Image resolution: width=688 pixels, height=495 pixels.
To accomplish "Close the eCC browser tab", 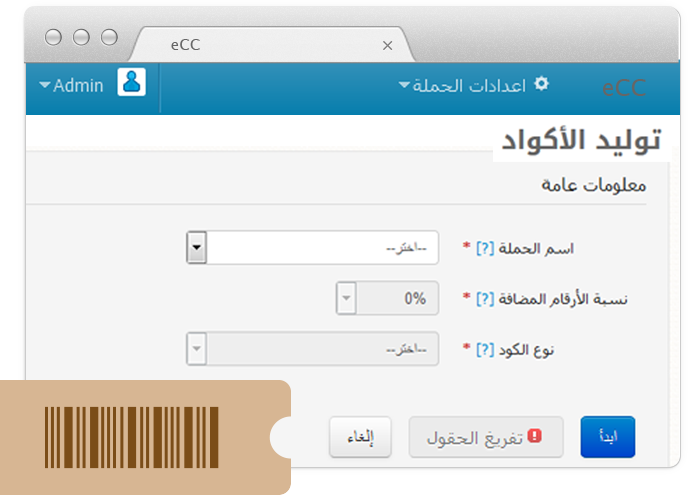I will (x=387, y=45).
